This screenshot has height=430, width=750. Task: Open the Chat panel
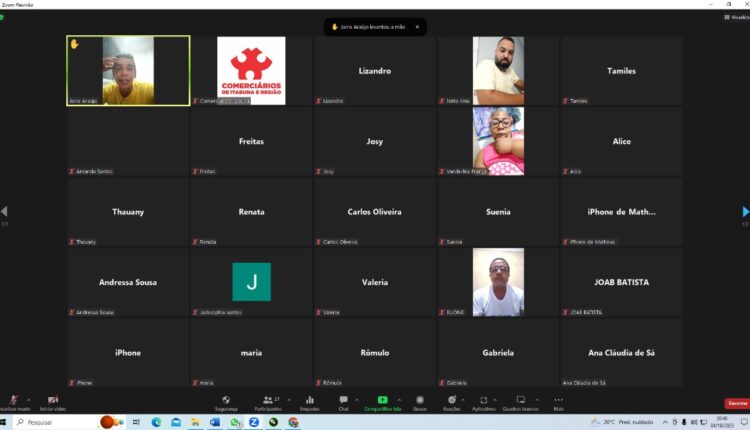[343, 401]
